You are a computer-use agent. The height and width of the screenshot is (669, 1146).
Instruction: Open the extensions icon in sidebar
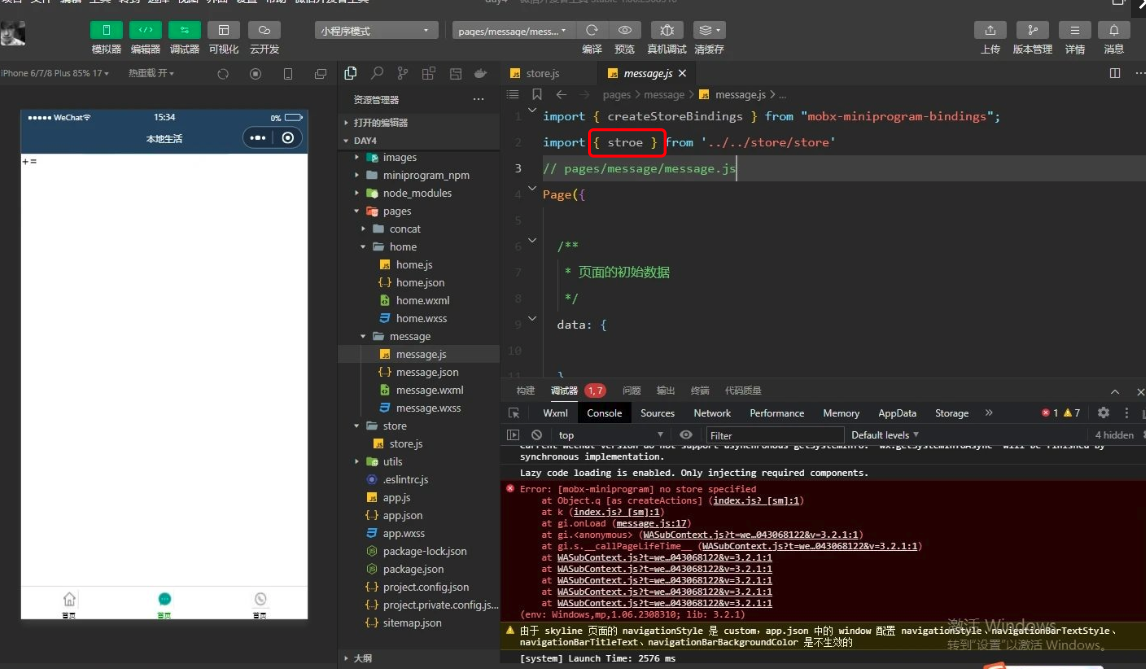(429, 73)
